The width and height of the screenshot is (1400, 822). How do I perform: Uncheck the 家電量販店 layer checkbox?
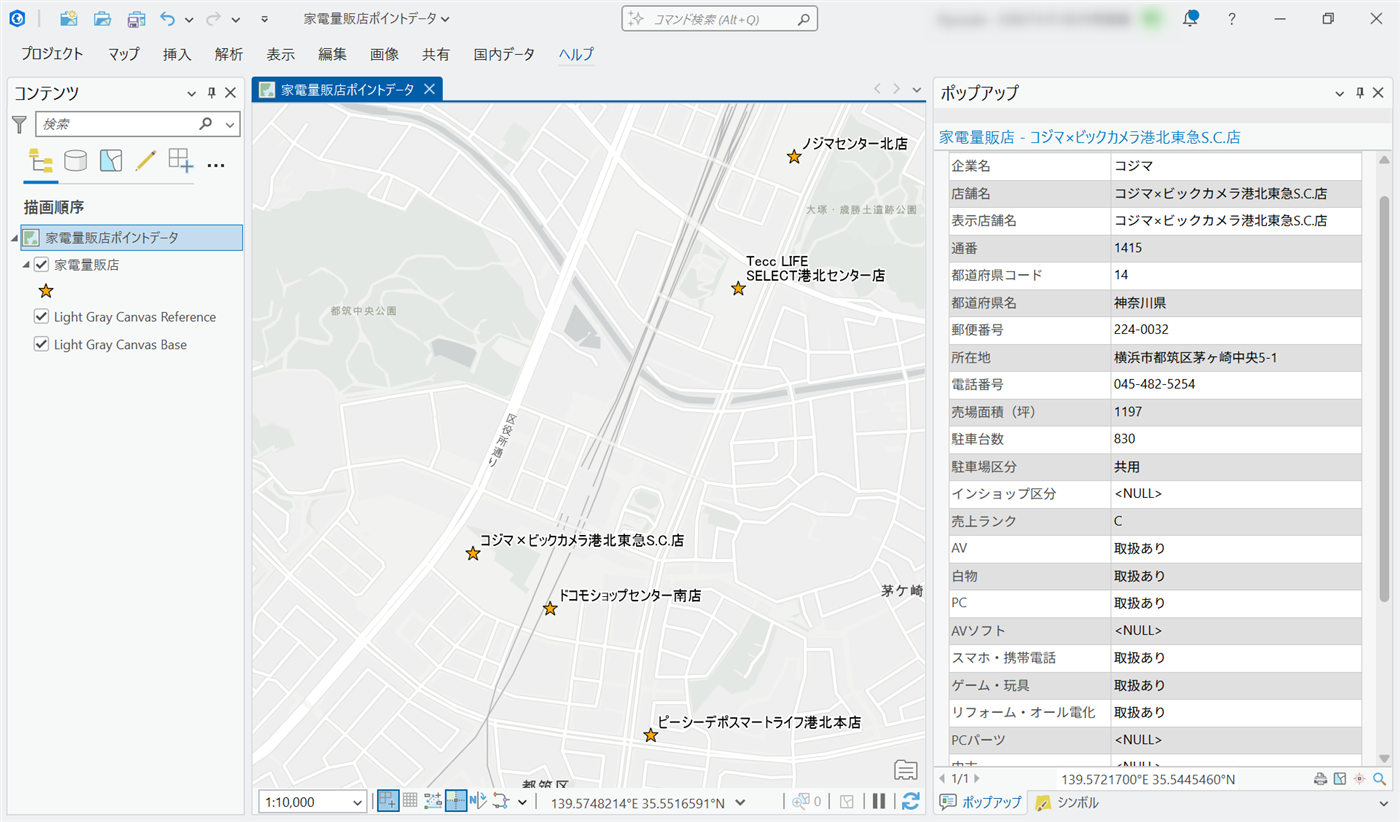[42, 265]
